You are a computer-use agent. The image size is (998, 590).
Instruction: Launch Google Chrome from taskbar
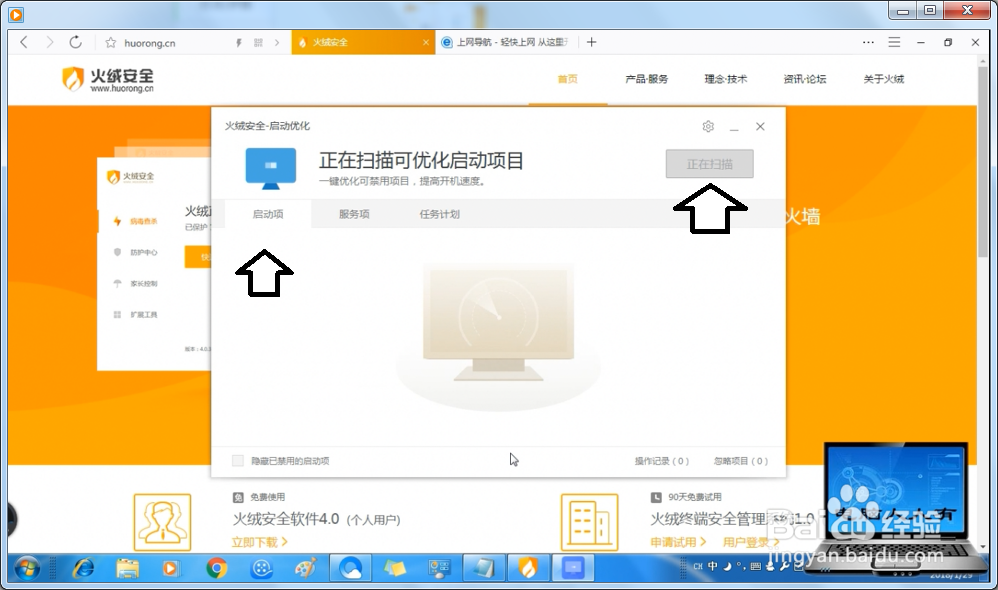[x=216, y=568]
